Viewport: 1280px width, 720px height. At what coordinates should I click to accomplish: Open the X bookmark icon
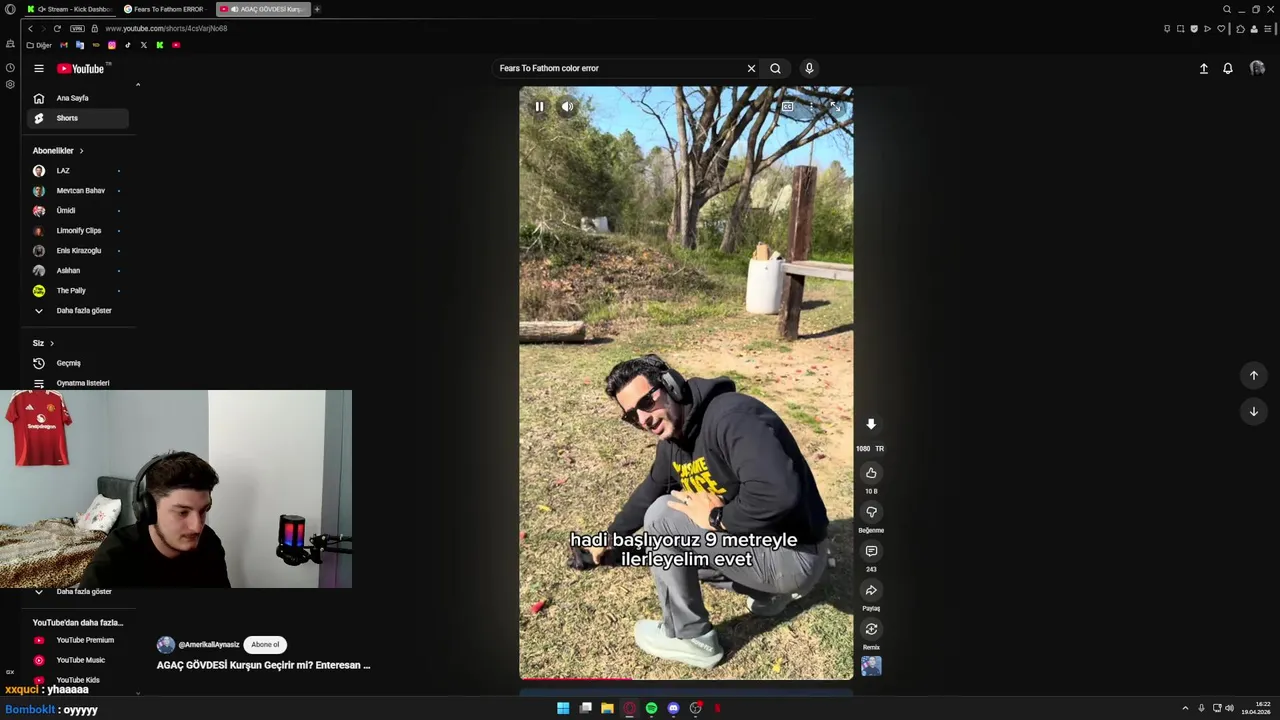(144, 45)
